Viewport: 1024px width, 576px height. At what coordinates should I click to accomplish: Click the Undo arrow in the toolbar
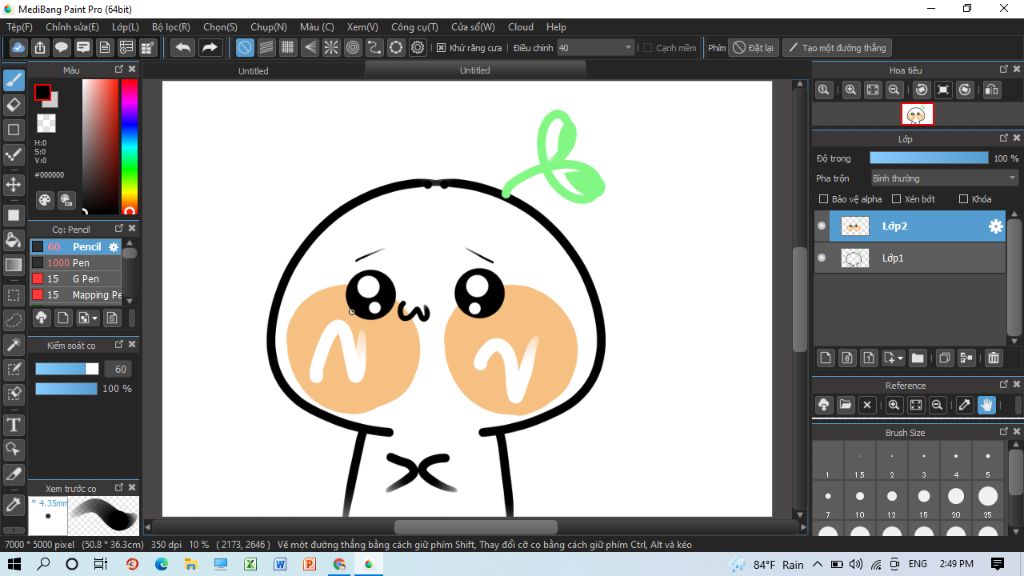[x=182, y=47]
